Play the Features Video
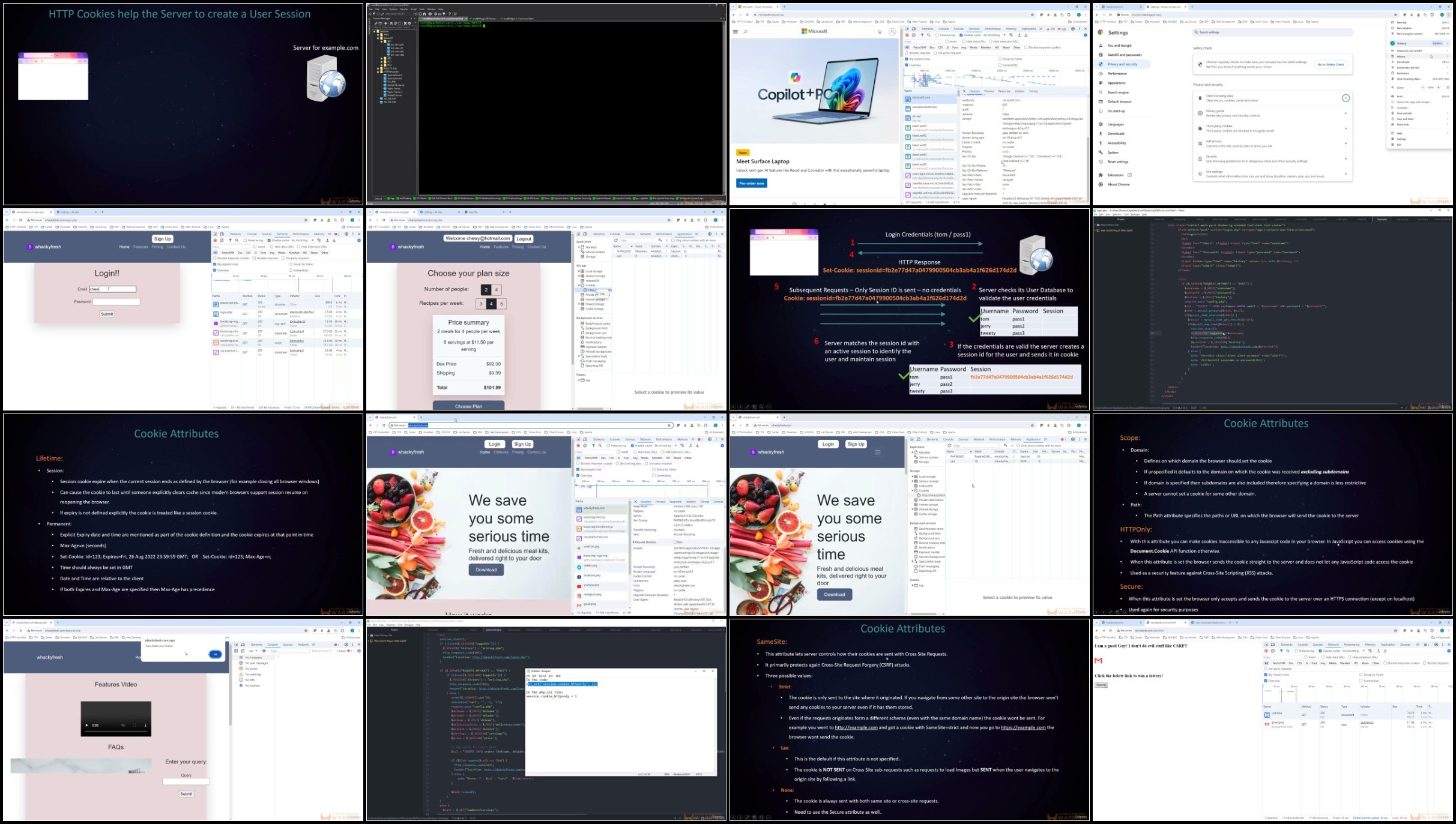Viewport: 1456px width, 824px height. pos(86,725)
